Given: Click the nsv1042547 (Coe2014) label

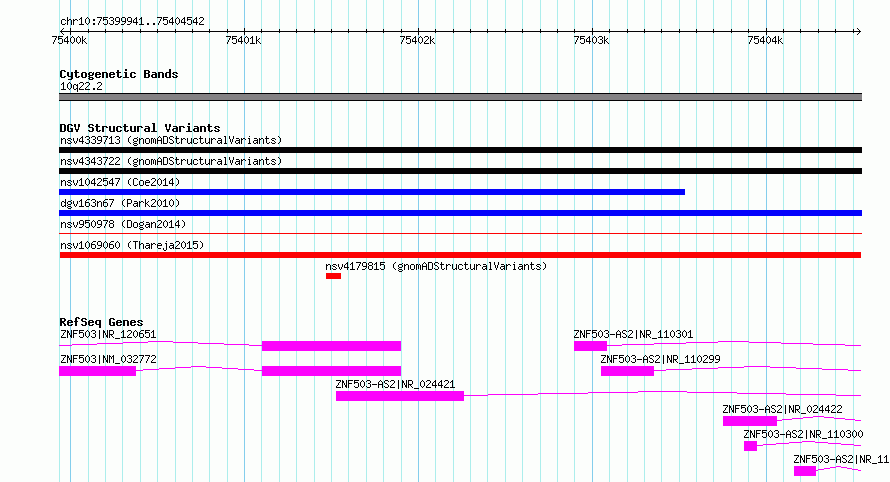Looking at the screenshot, I should click(120, 182).
